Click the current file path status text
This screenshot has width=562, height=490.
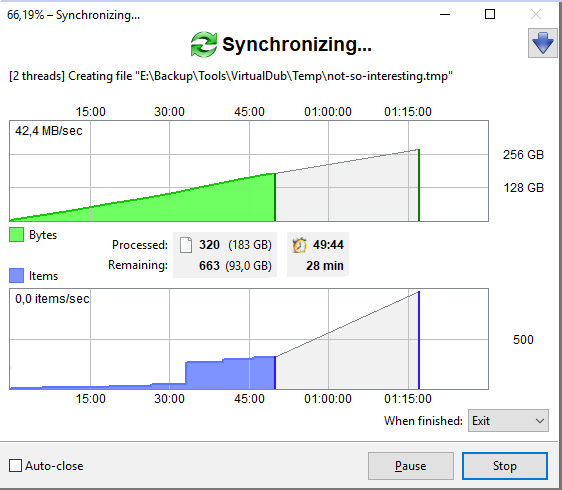click(231, 76)
